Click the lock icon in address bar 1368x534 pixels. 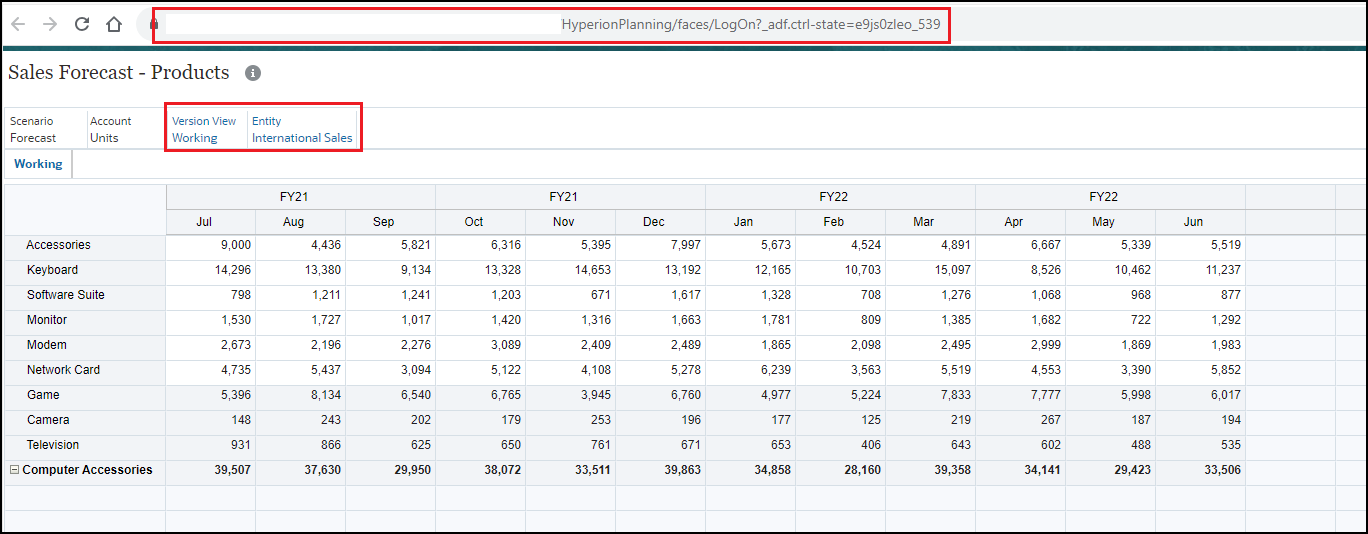coord(153,24)
